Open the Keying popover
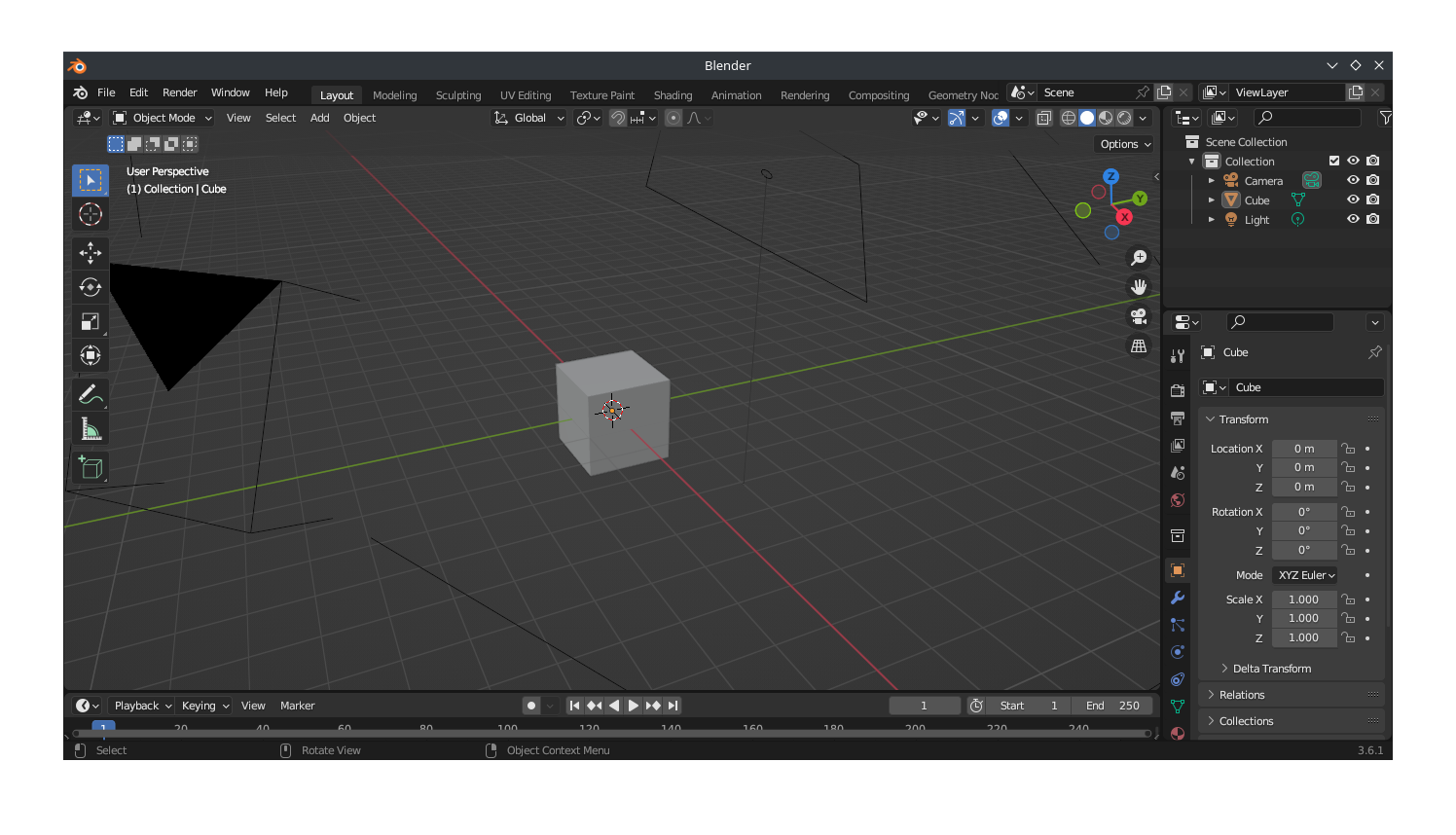Screen dimensions: 1456x835 pyautogui.click(x=205, y=706)
